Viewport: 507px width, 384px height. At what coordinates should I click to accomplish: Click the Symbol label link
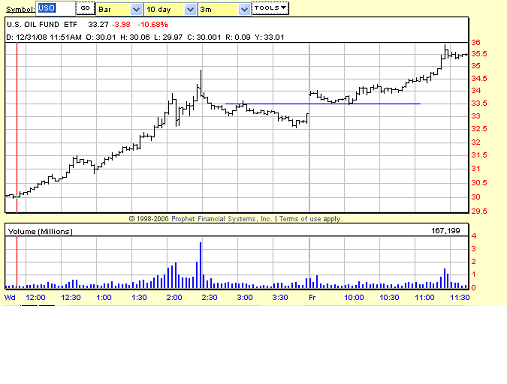(20, 9)
